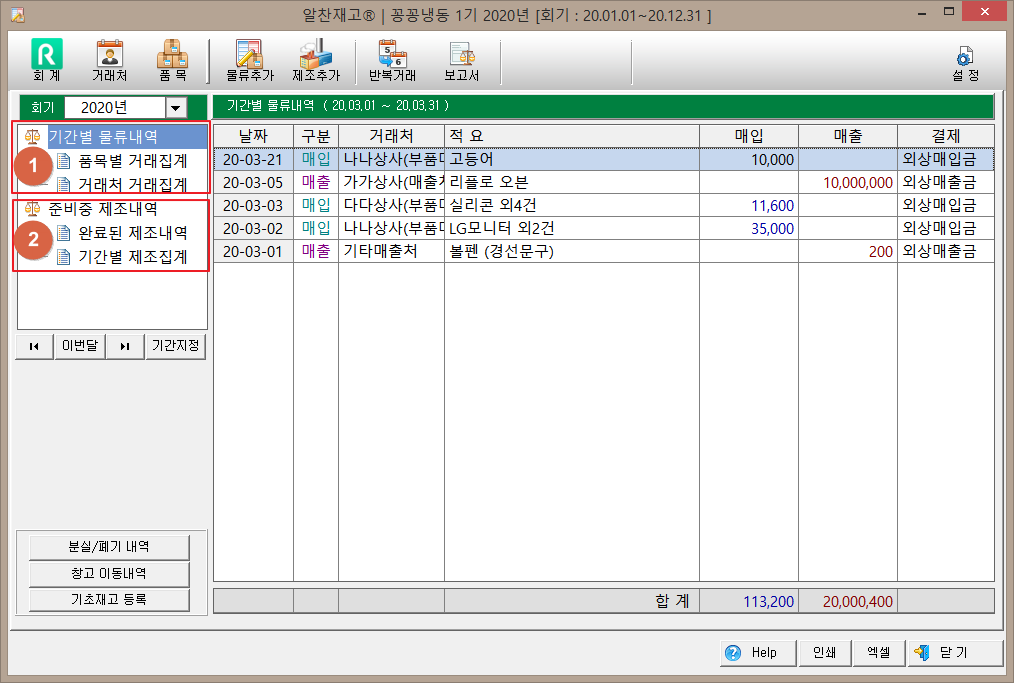Select the 실리콘 외4건 entry
Viewport: 1014px width, 683px height.
coord(493,206)
